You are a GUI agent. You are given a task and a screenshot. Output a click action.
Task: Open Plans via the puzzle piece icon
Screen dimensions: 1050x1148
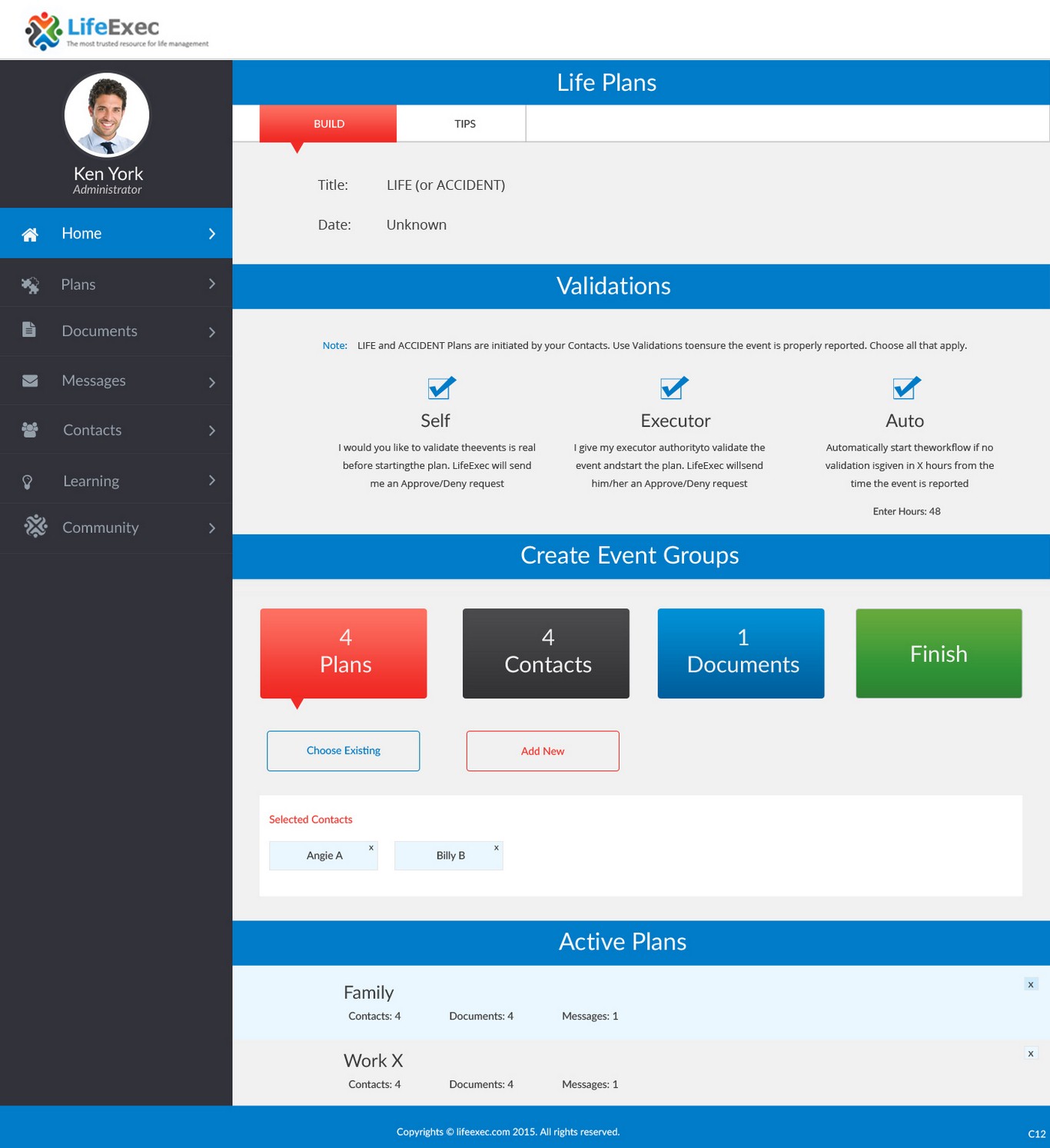(x=30, y=284)
